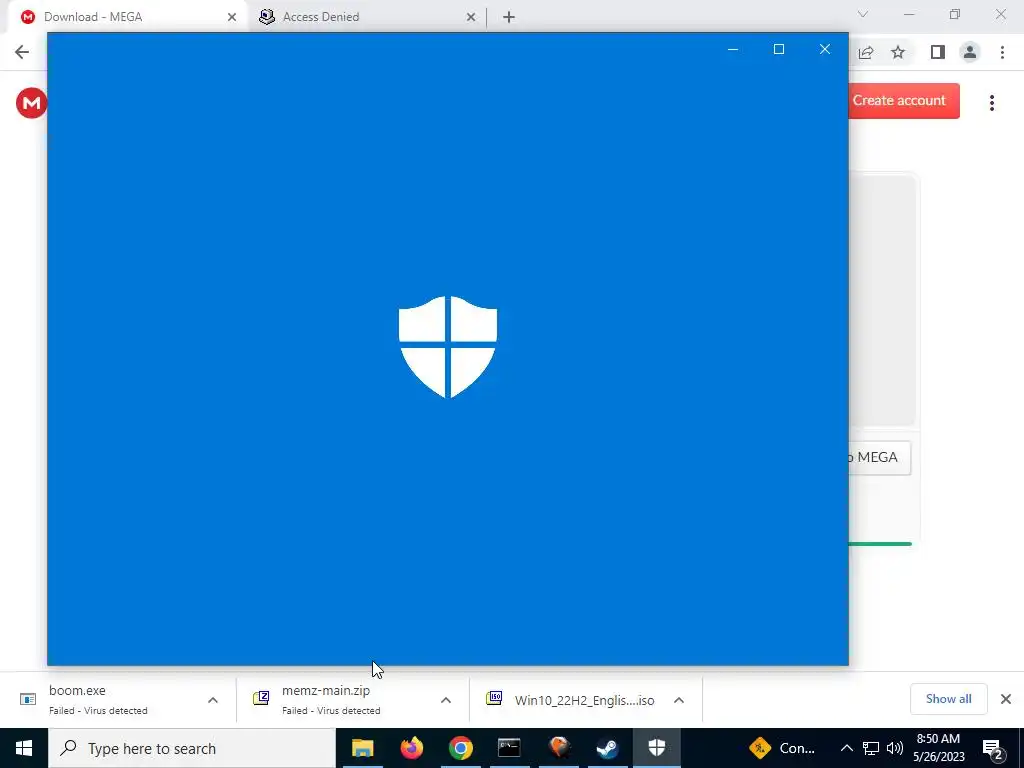Screen dimensions: 1024x768
Task: Close the Download - MEGA tab
Action: pos(232,17)
